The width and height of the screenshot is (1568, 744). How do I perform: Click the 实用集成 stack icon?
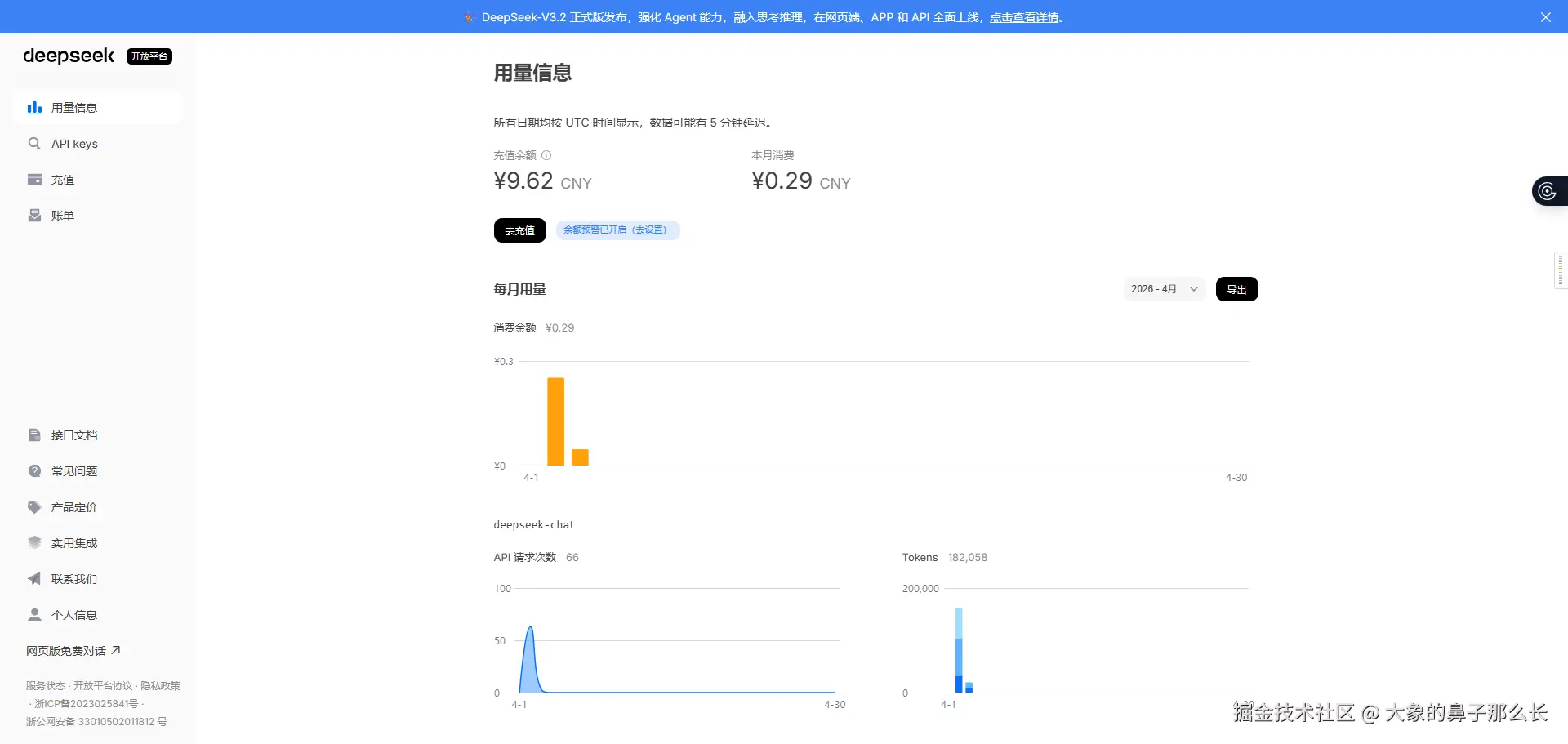click(x=33, y=542)
